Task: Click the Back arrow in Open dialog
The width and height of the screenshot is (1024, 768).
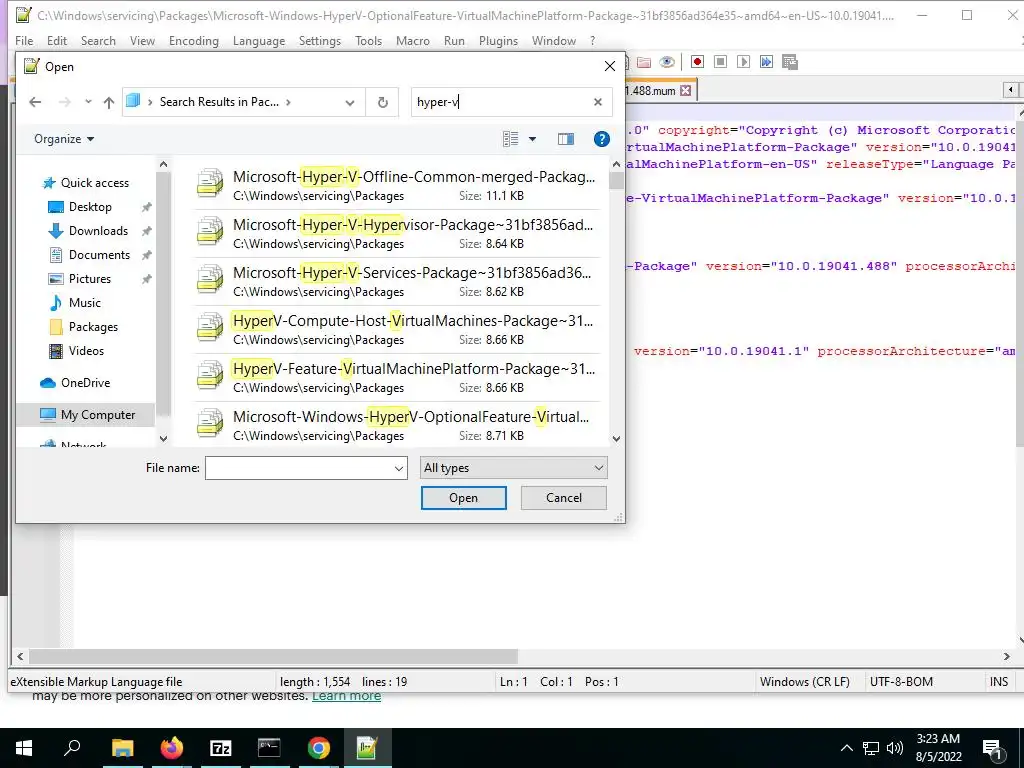Action: [x=35, y=102]
